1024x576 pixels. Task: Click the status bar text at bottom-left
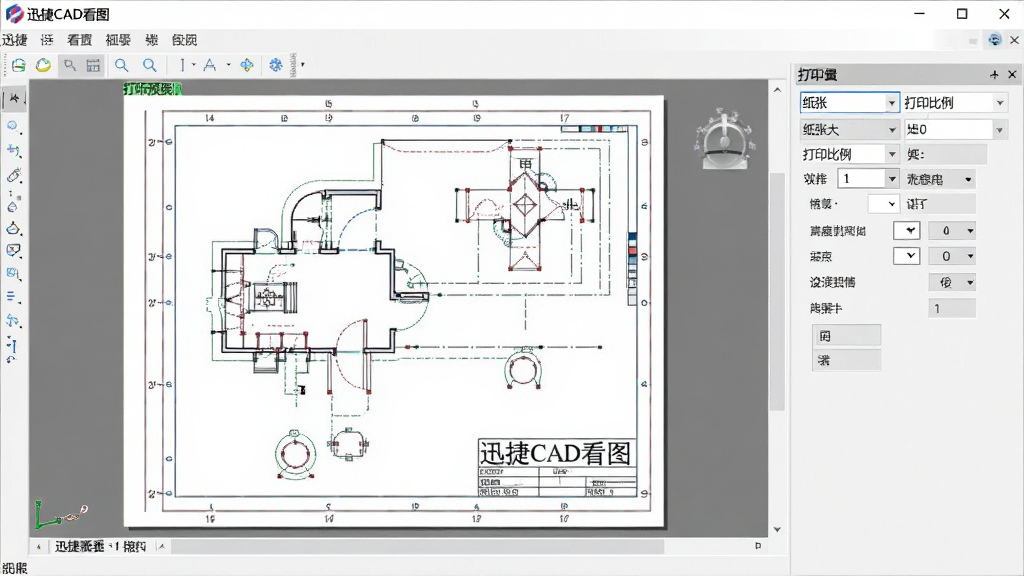14,568
